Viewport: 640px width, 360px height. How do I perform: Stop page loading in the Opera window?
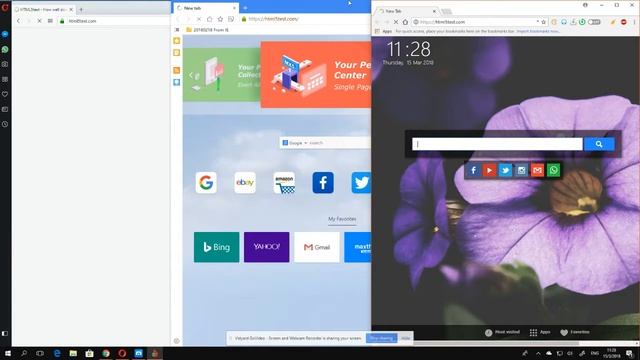[40, 21]
